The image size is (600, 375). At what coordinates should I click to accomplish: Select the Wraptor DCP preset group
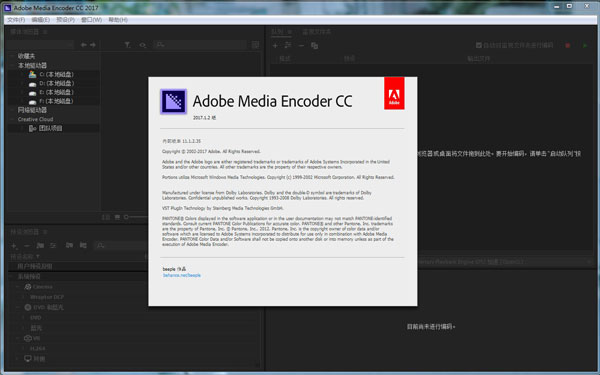[47, 297]
